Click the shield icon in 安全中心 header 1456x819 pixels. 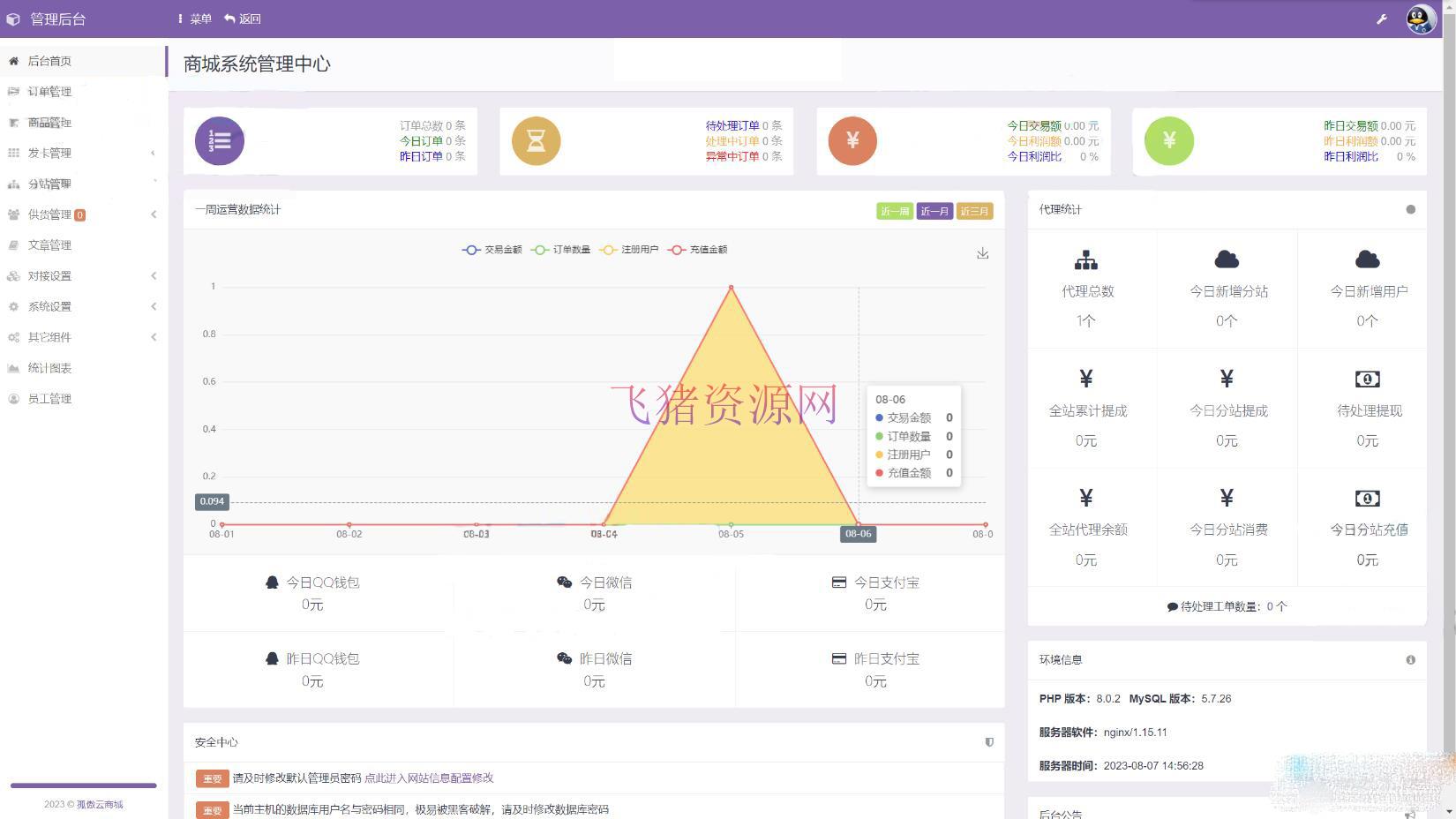(989, 742)
